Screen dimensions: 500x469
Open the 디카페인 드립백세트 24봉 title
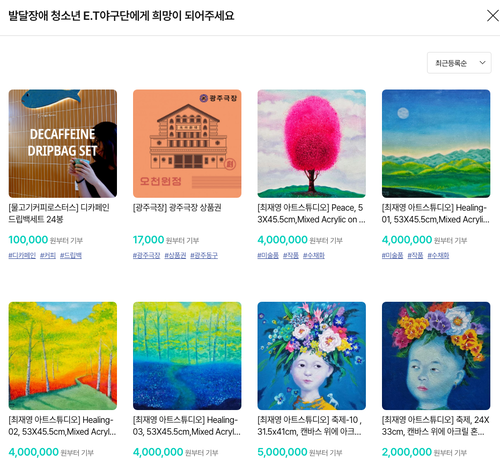(59, 213)
